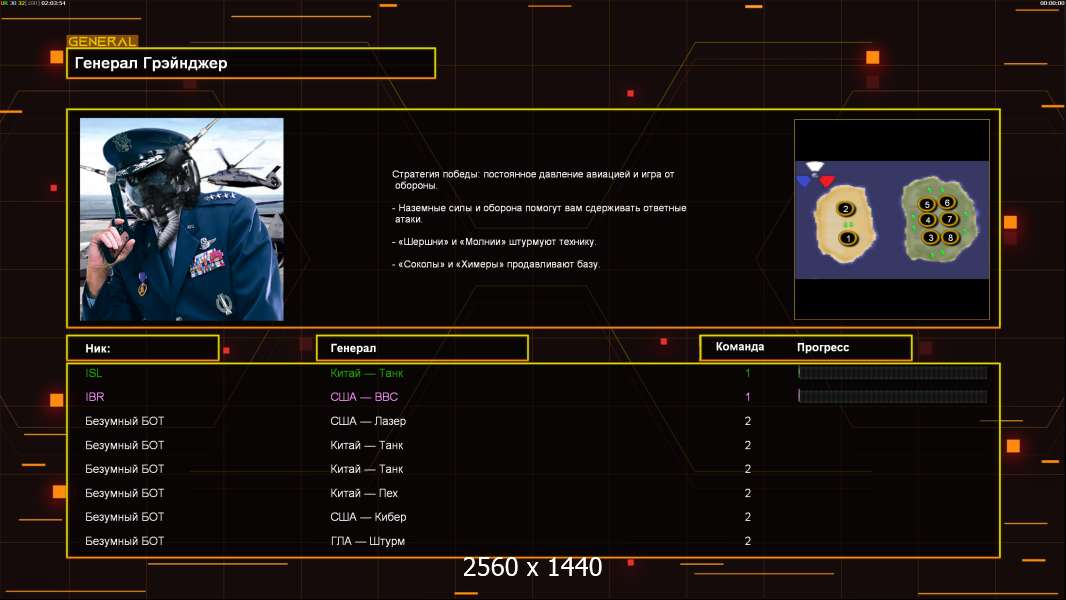Select start position 6 on the map
Viewport: 1066px width, 600px height.
[947, 202]
